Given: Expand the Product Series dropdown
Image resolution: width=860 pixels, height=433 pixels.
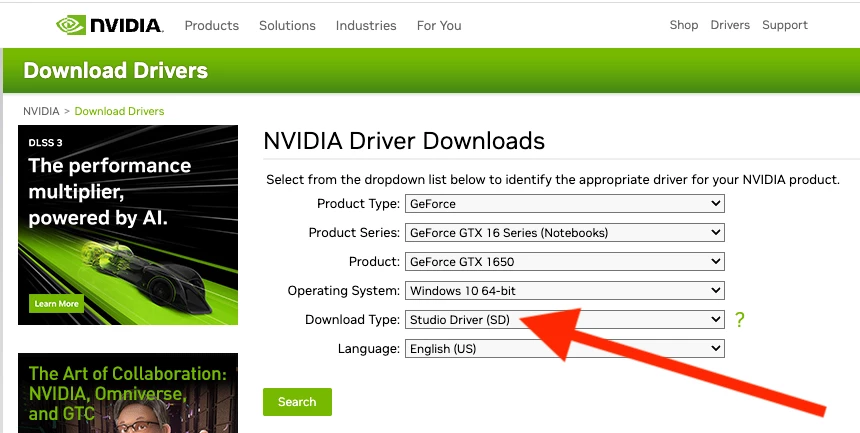Looking at the screenshot, I should [x=564, y=233].
